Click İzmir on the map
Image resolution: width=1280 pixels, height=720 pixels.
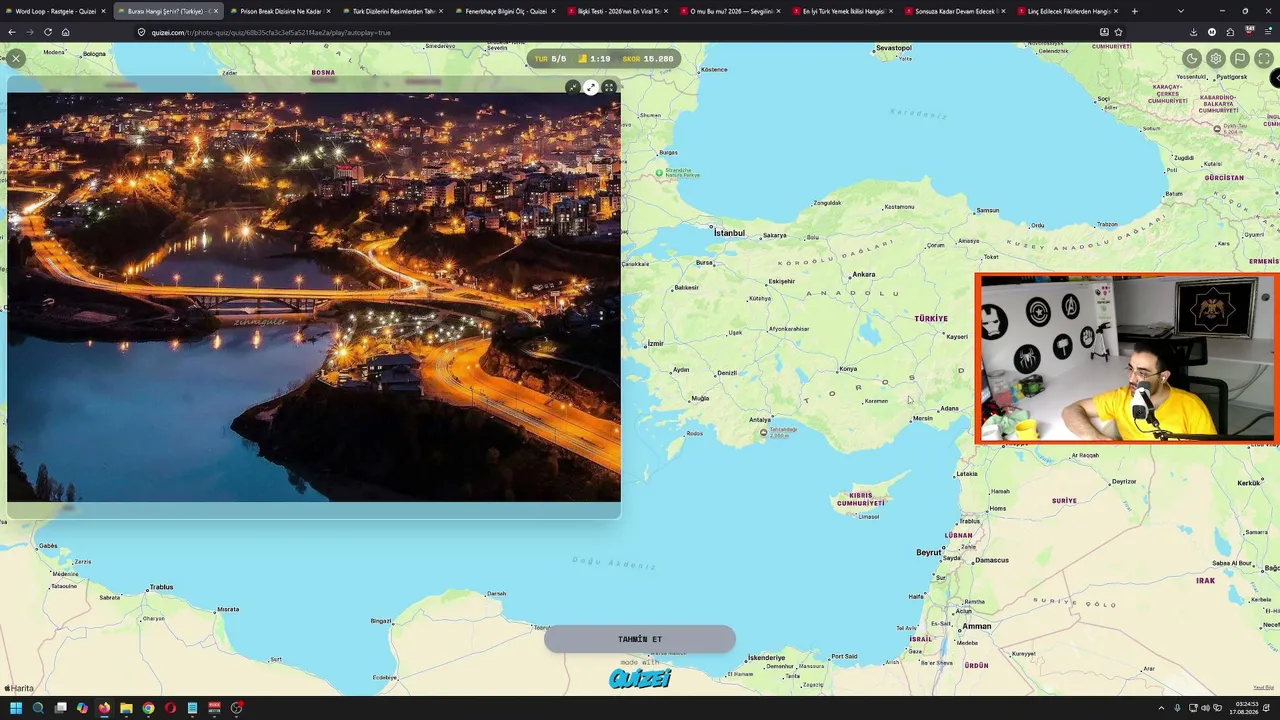[x=655, y=343]
